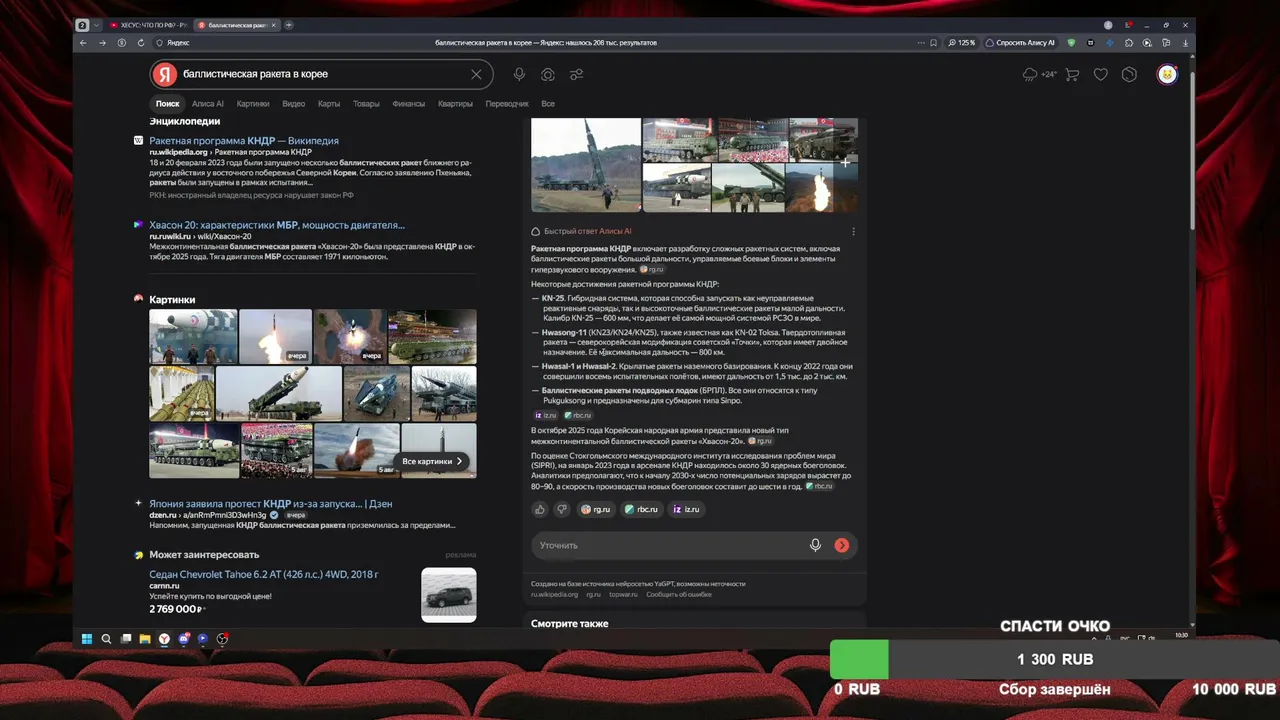
Task: Switch to the Картинки search tab
Action: point(253,104)
